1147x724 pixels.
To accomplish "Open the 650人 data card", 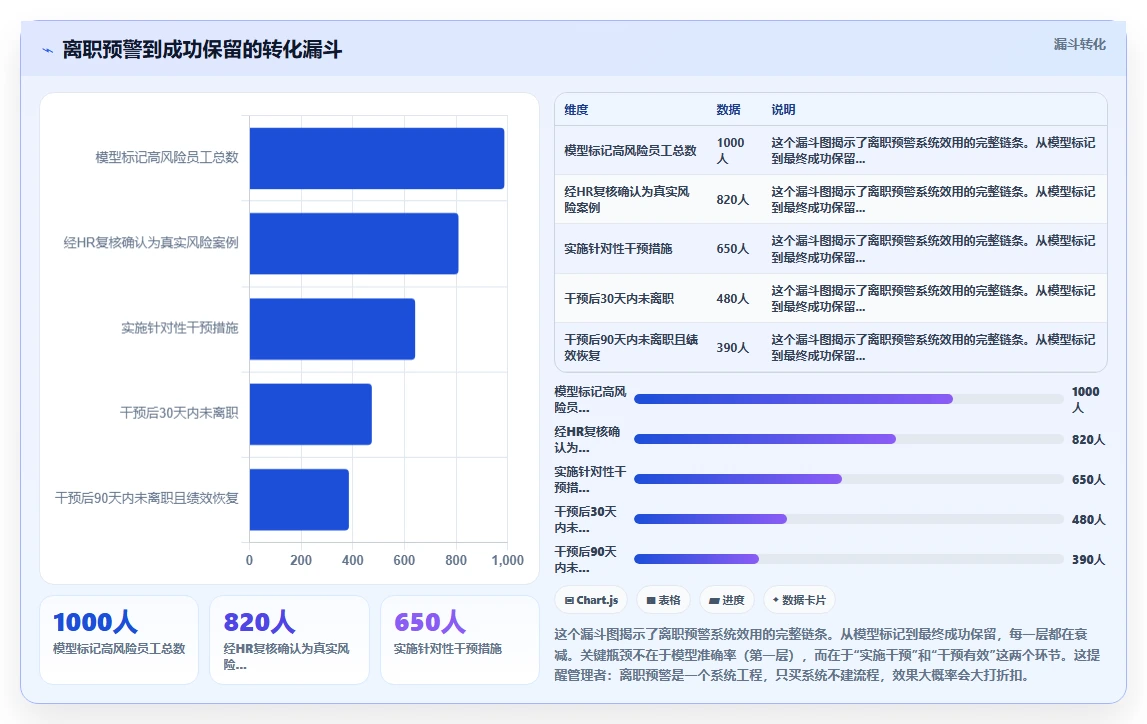I will pyautogui.click(x=459, y=640).
